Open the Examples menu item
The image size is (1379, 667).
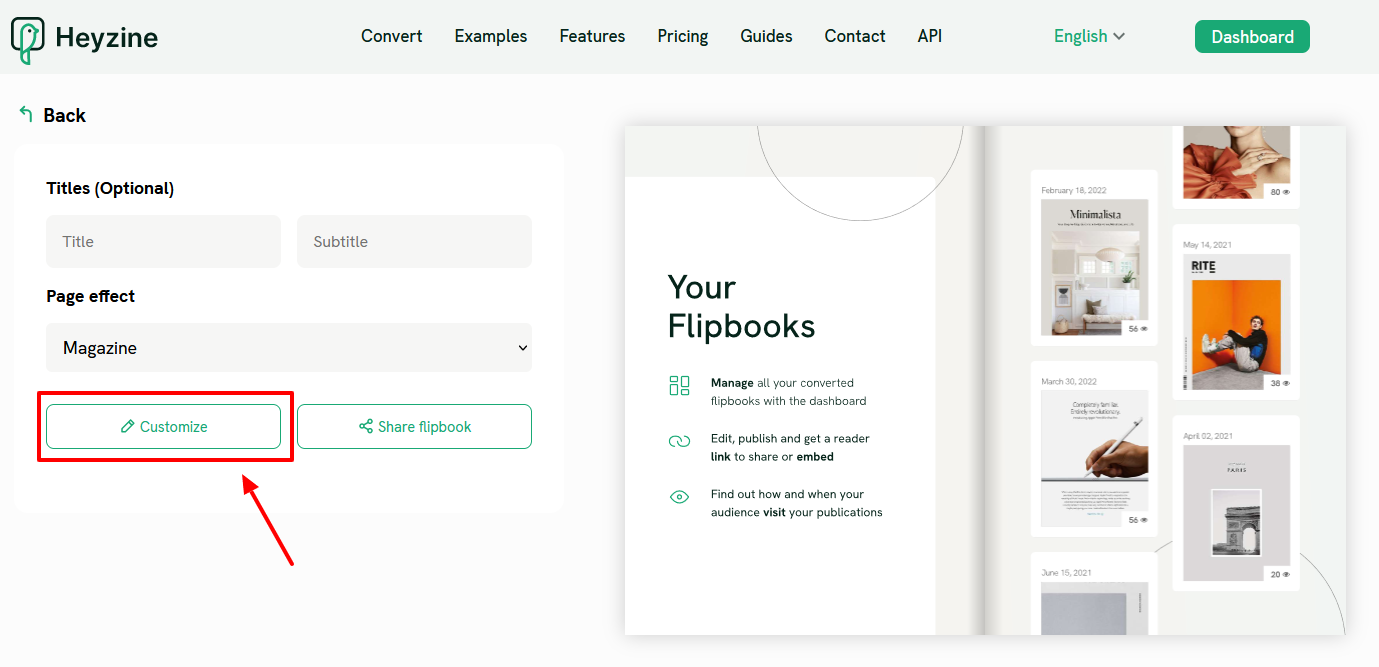(x=491, y=36)
